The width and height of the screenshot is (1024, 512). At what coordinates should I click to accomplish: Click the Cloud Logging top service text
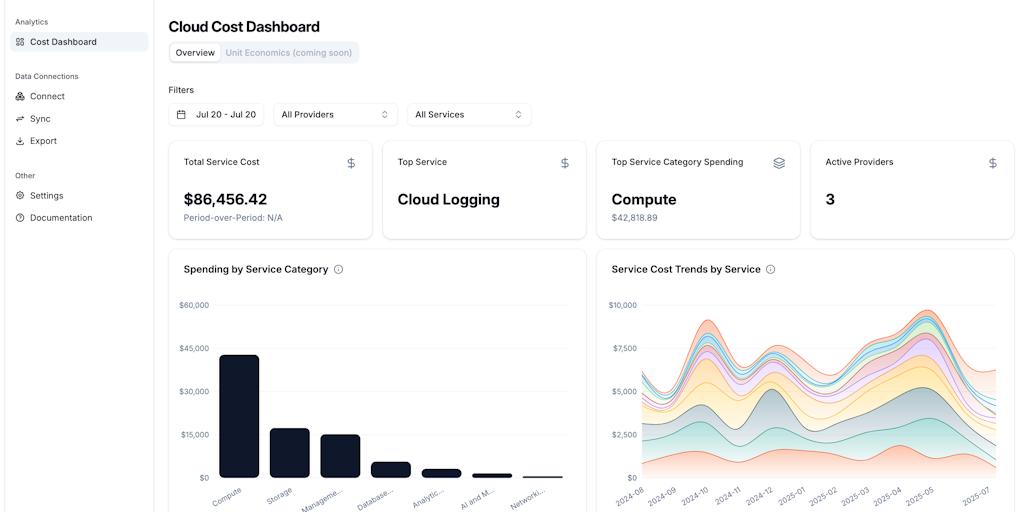click(449, 199)
